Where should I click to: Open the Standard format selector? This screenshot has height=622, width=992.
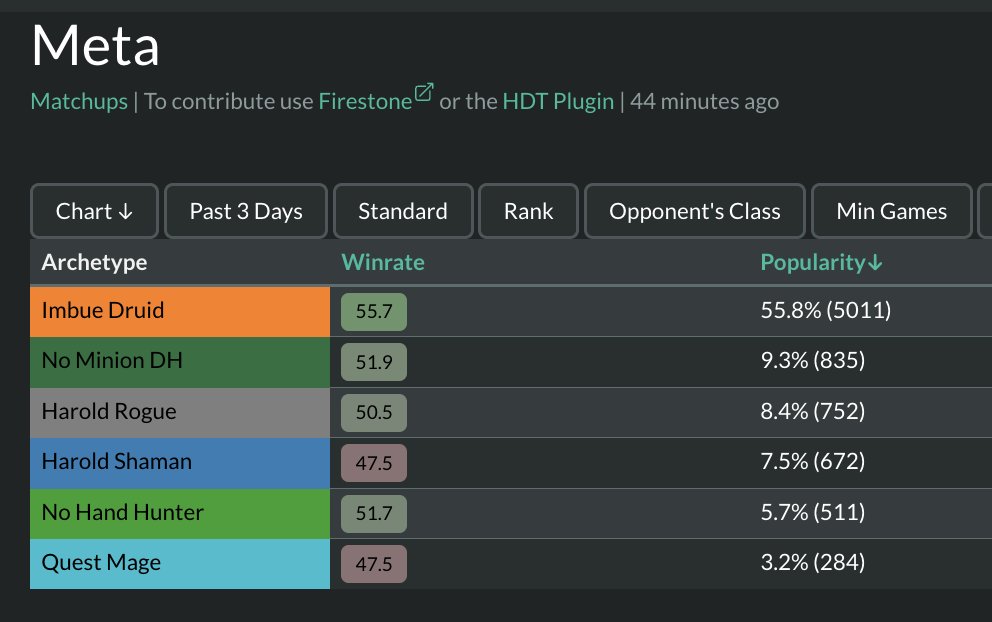pos(402,211)
